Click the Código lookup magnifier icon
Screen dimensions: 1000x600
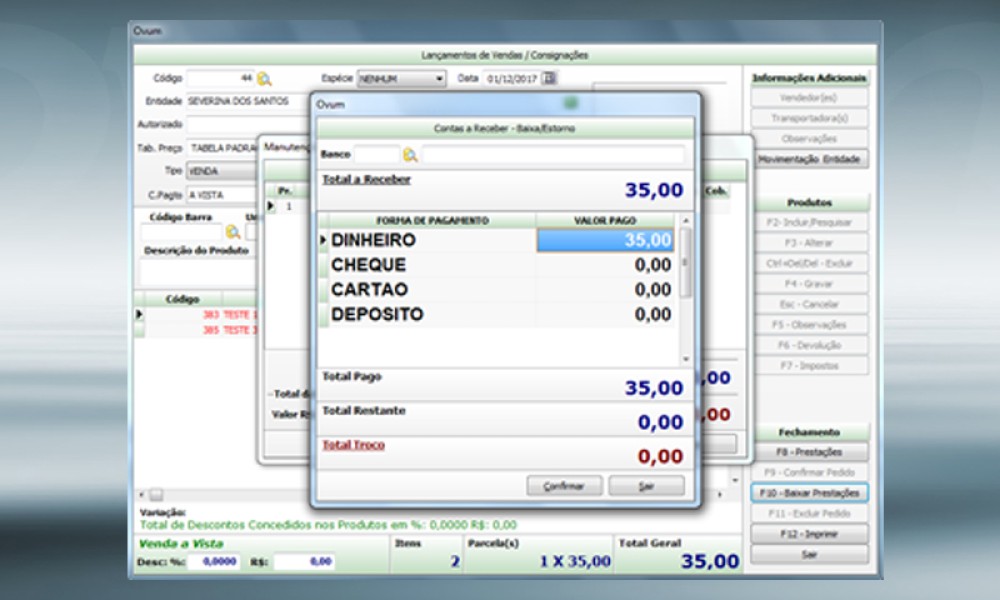(264, 78)
